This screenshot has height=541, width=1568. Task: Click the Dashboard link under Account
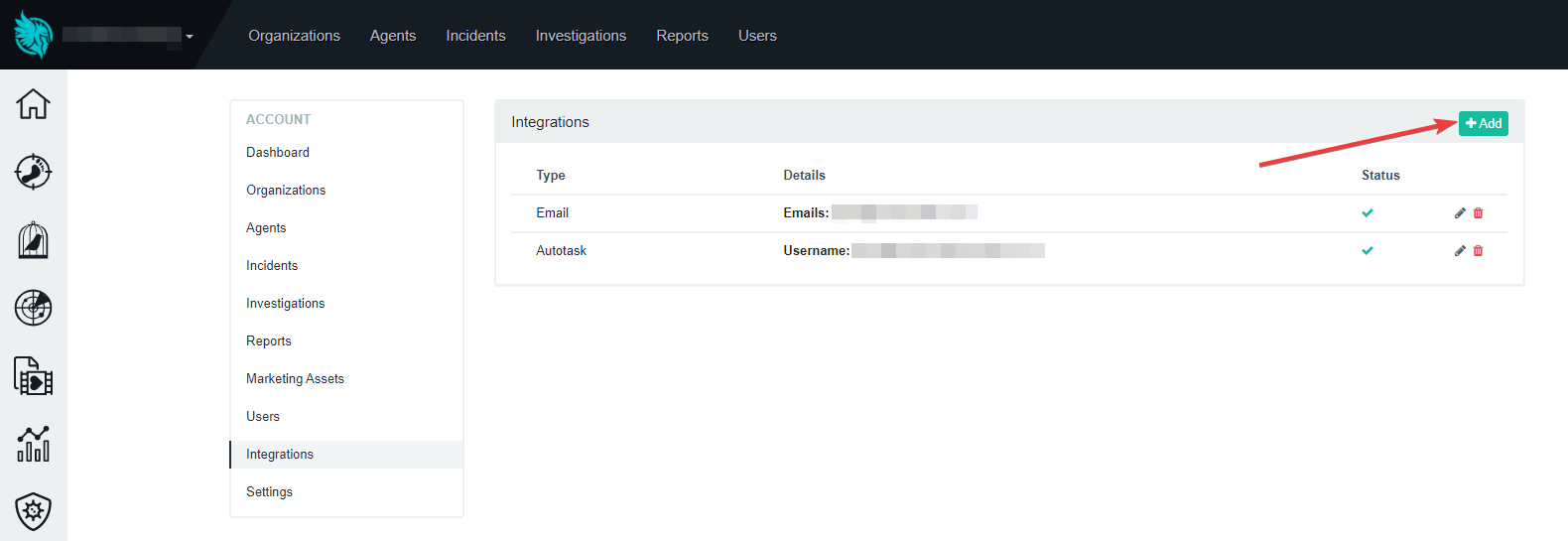278,153
